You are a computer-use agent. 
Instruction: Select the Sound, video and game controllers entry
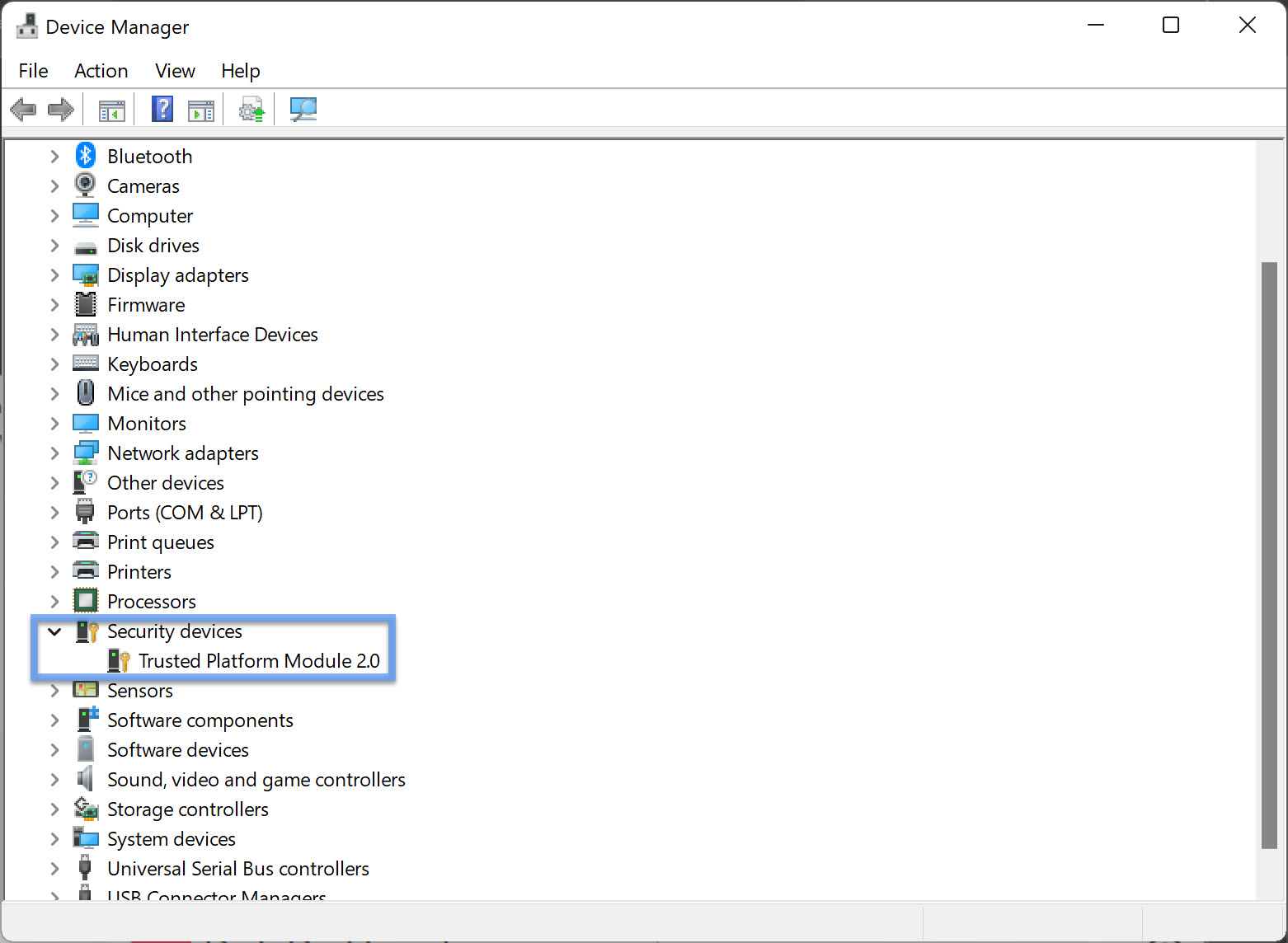256,779
